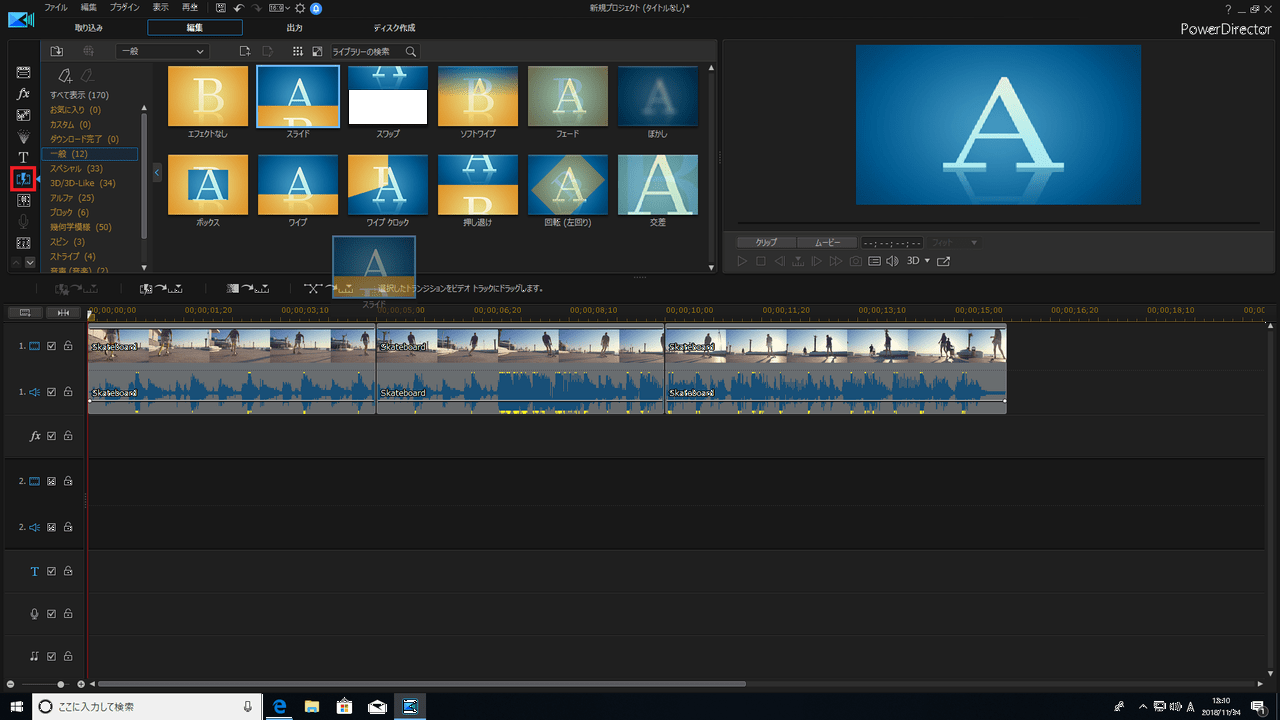Open the Effect Room fx icon
The width and height of the screenshot is (1280, 720).
point(23,94)
